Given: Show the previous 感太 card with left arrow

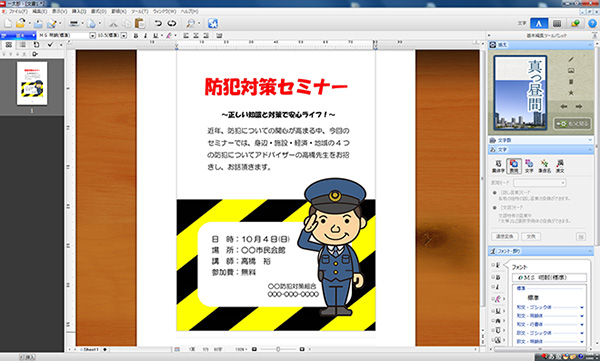Looking at the screenshot, I should click(x=564, y=106).
